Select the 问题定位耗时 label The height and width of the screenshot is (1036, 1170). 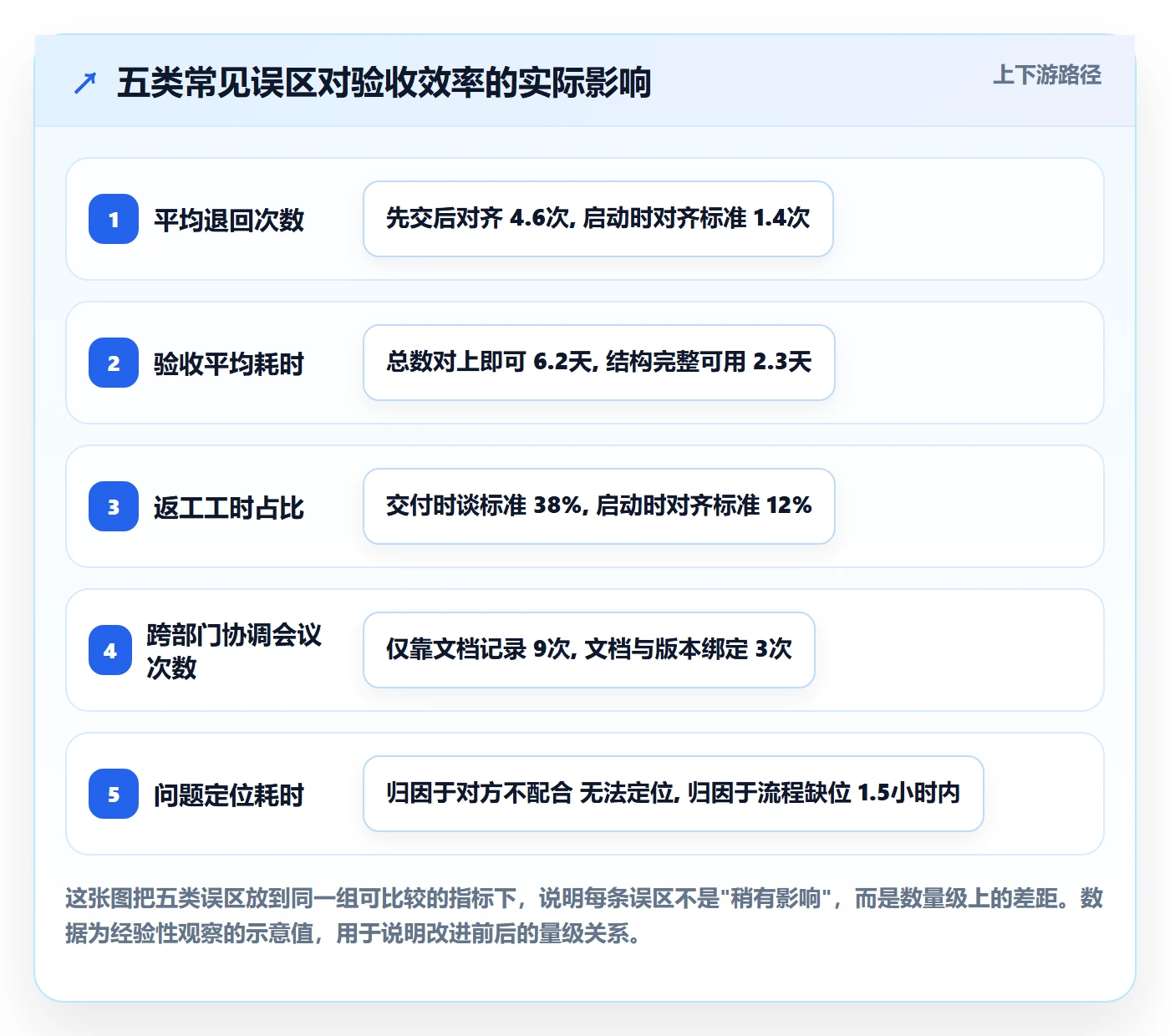(228, 795)
